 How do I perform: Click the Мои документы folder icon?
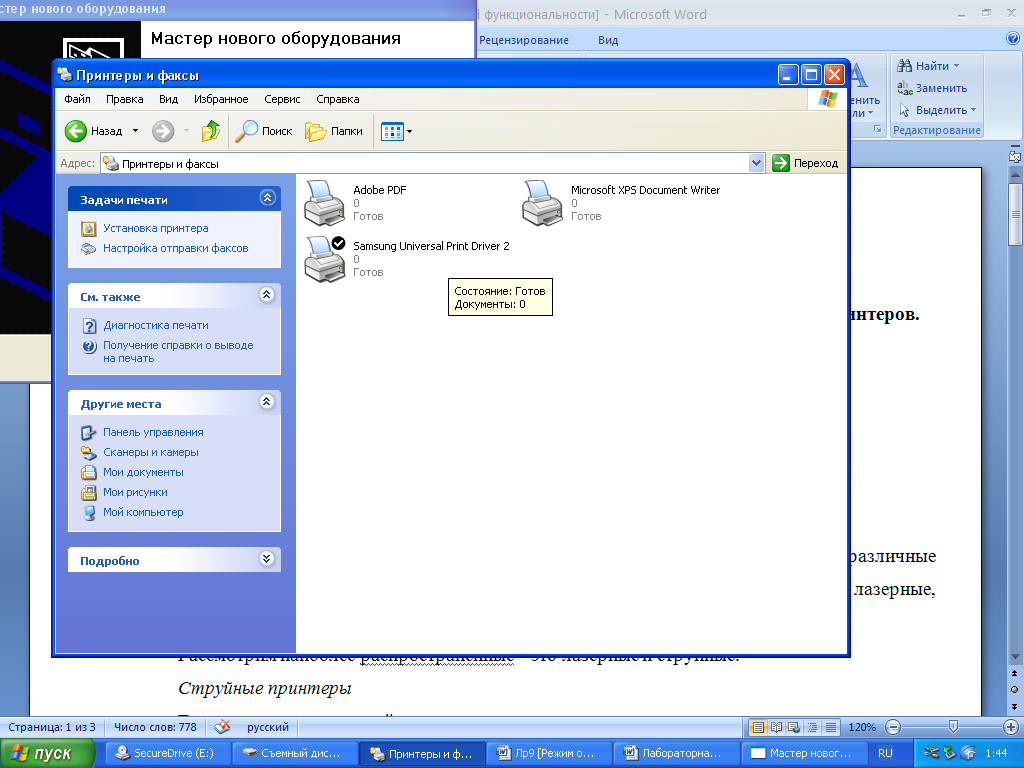coord(89,472)
